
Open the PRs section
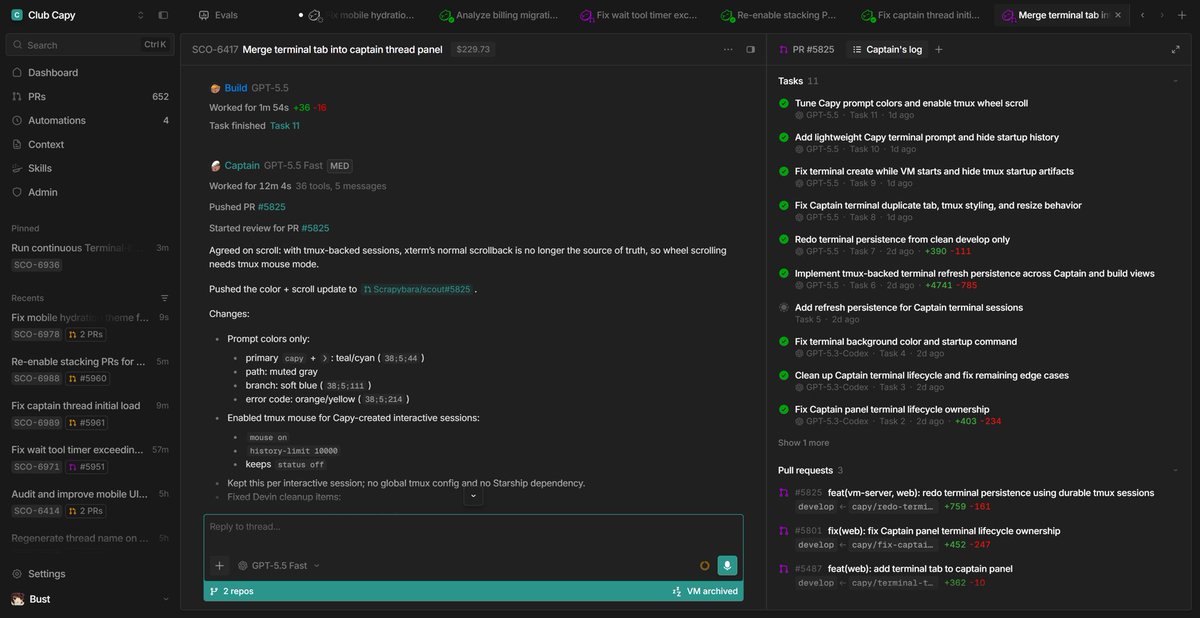pyautogui.click(x=90, y=97)
